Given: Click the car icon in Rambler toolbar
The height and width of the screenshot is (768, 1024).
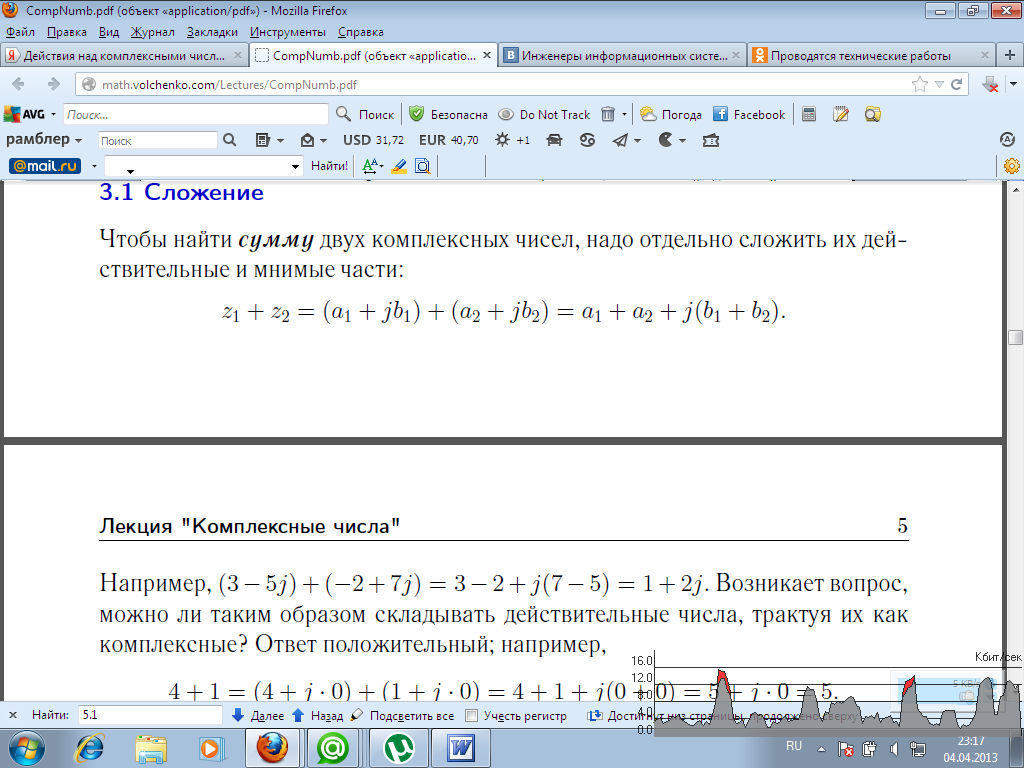Looking at the screenshot, I should (x=554, y=140).
